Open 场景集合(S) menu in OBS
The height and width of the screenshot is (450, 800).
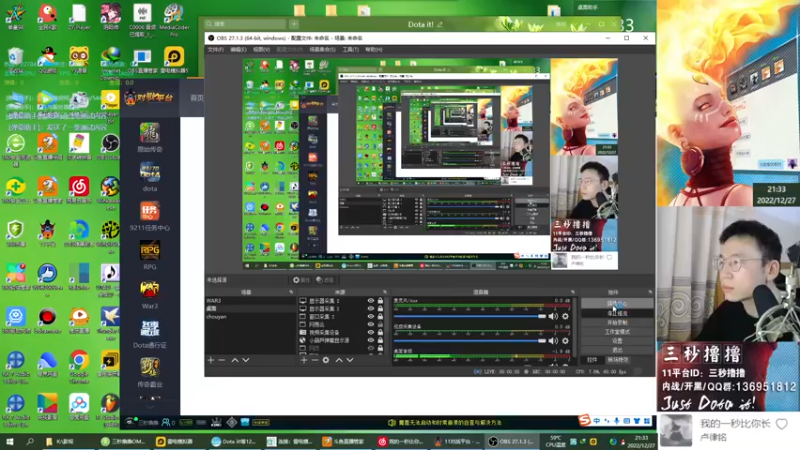(322, 49)
